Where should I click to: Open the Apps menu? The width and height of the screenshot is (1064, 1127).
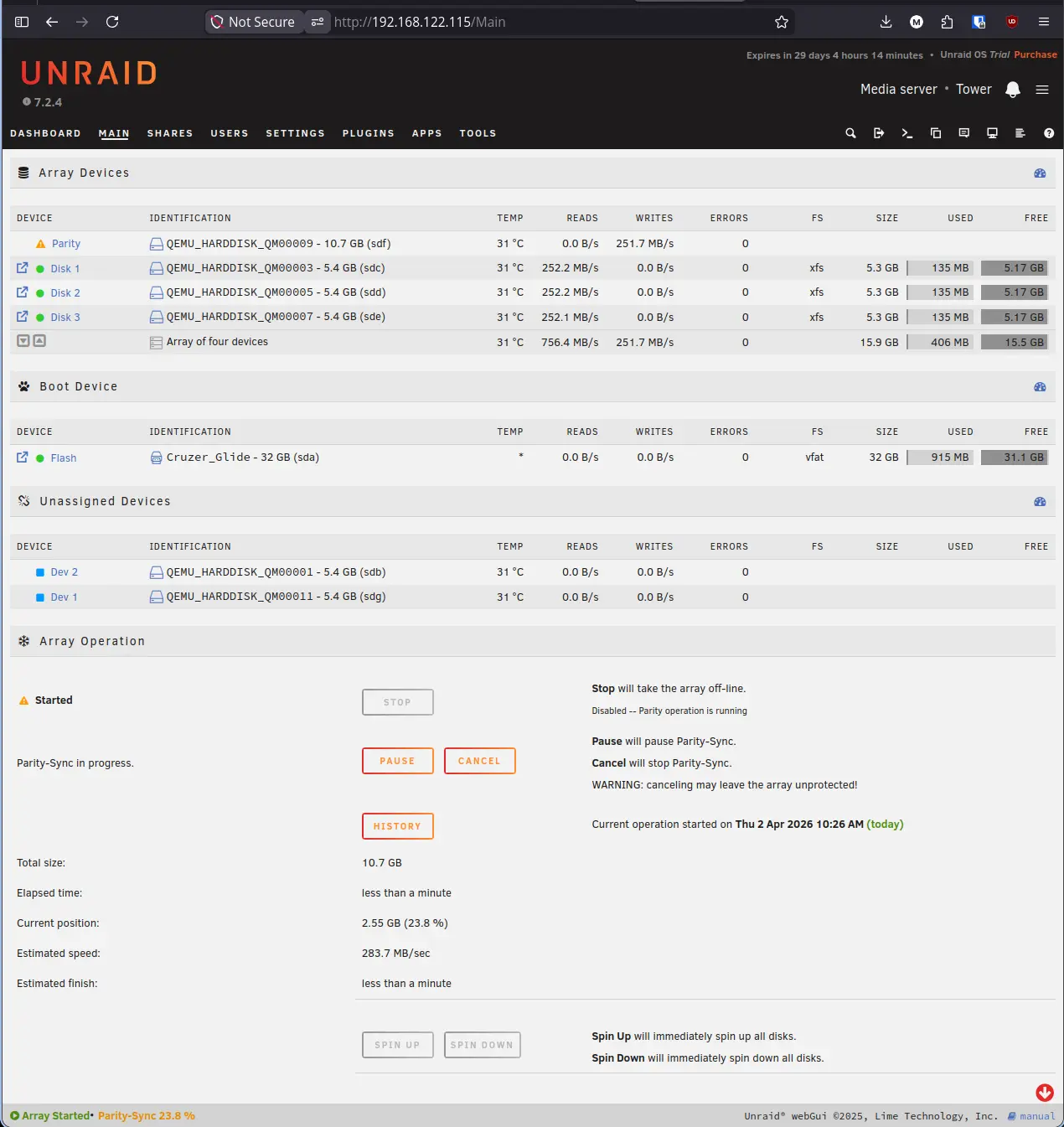[426, 133]
